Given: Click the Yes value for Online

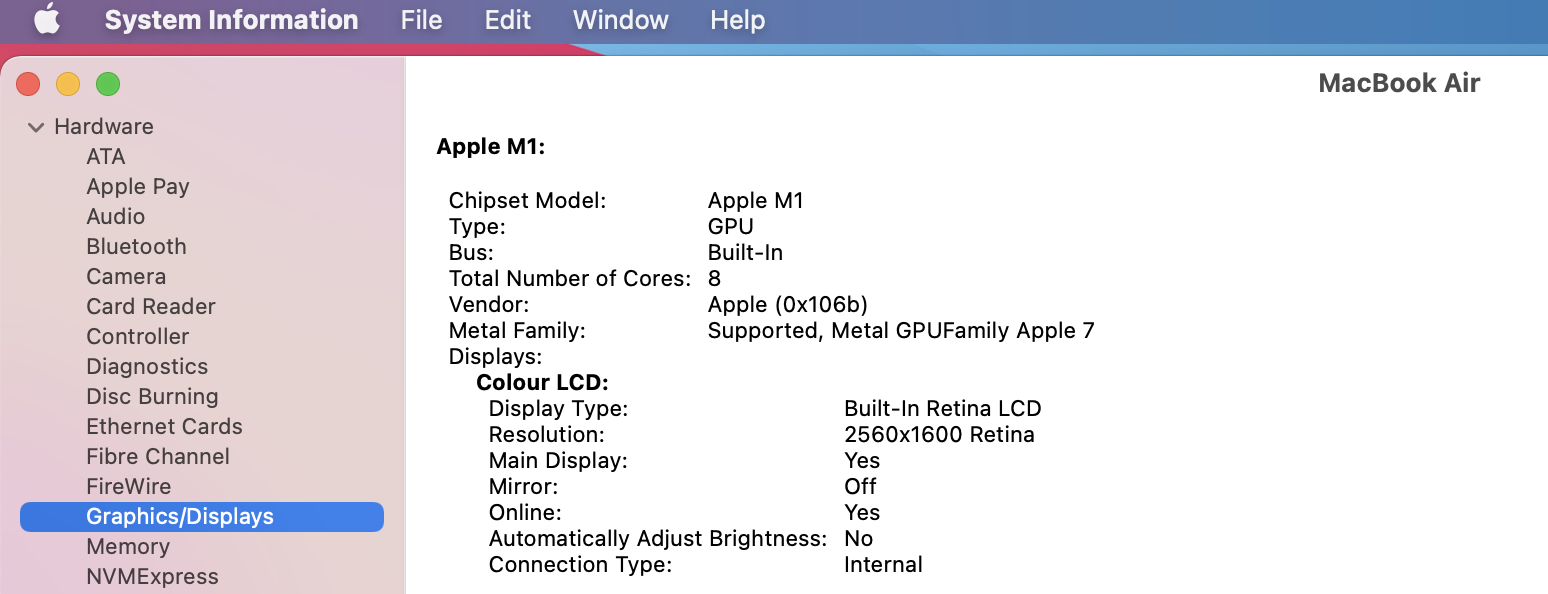Looking at the screenshot, I should click(x=862, y=512).
